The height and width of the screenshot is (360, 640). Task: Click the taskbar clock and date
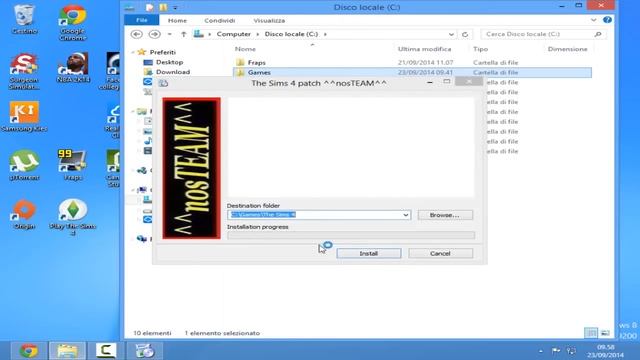click(605, 351)
